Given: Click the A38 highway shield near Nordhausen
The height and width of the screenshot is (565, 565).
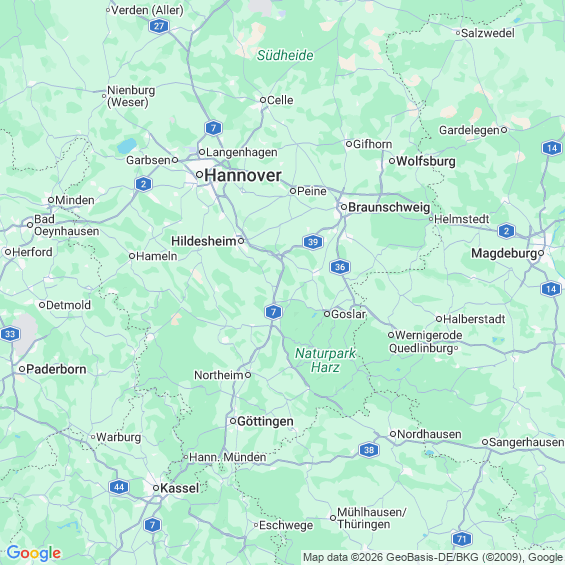Looking at the screenshot, I should (x=369, y=450).
